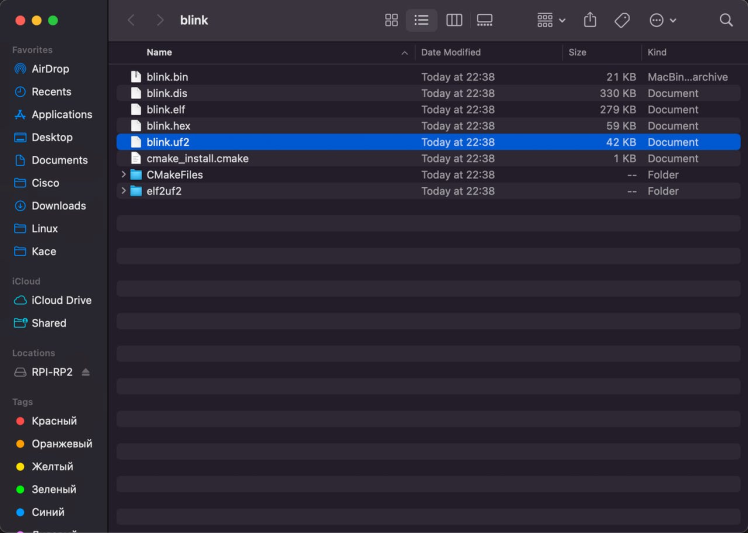Switch to icon grid view

391,20
